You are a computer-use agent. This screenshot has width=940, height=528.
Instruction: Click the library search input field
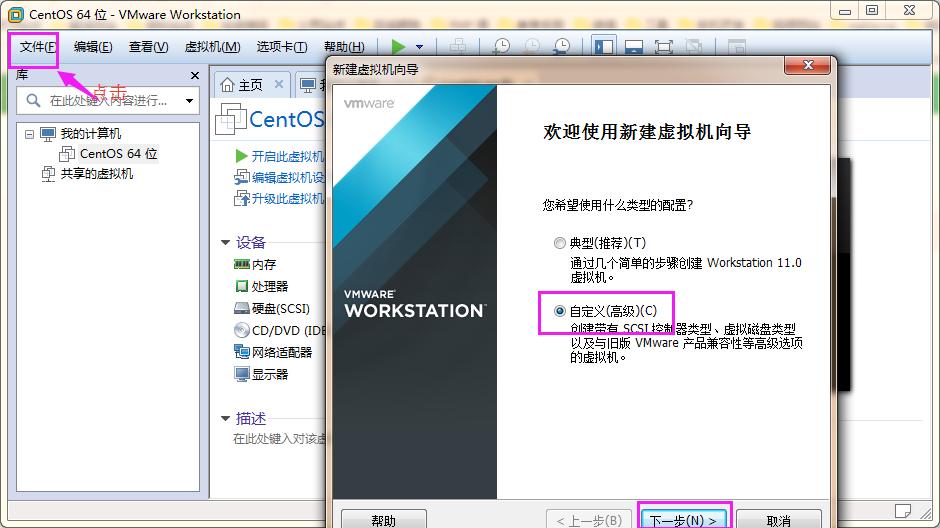[110, 101]
